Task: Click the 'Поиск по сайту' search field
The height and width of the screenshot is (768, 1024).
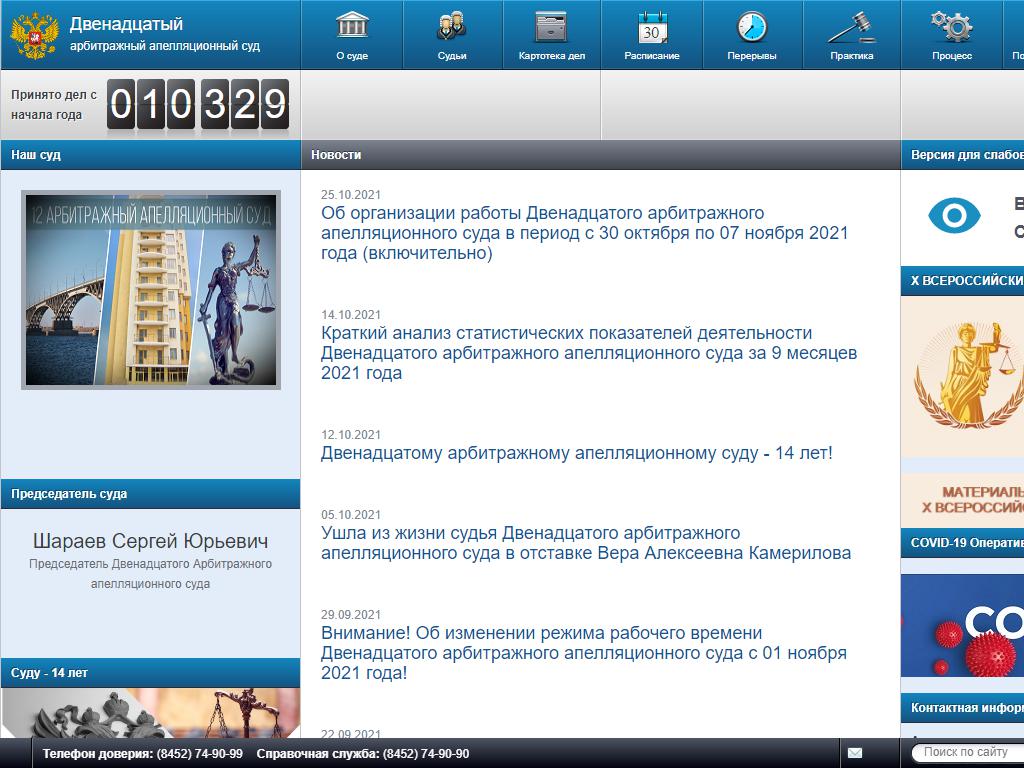Action: 965,752
